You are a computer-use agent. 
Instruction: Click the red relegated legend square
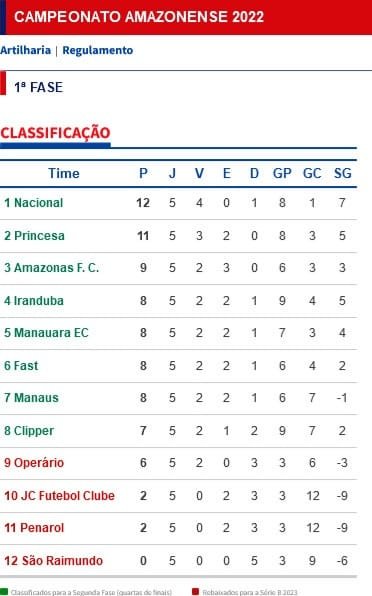tap(196, 592)
